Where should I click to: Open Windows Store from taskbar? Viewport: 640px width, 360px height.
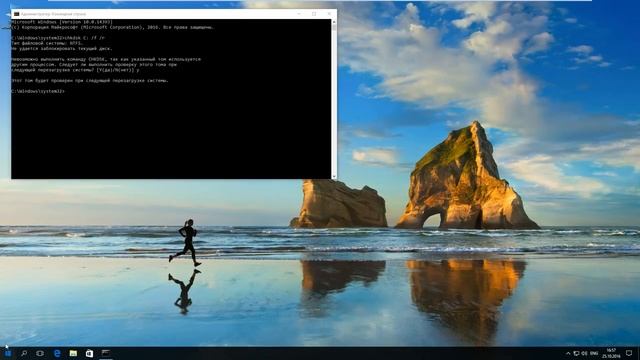click(x=89, y=353)
